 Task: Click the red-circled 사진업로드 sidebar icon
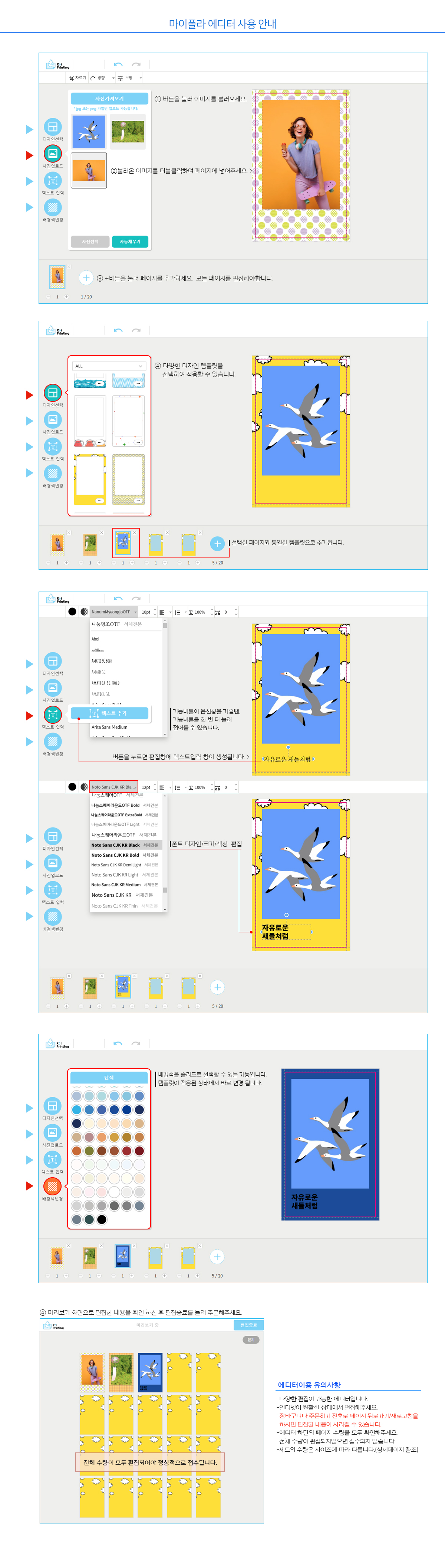(x=52, y=154)
